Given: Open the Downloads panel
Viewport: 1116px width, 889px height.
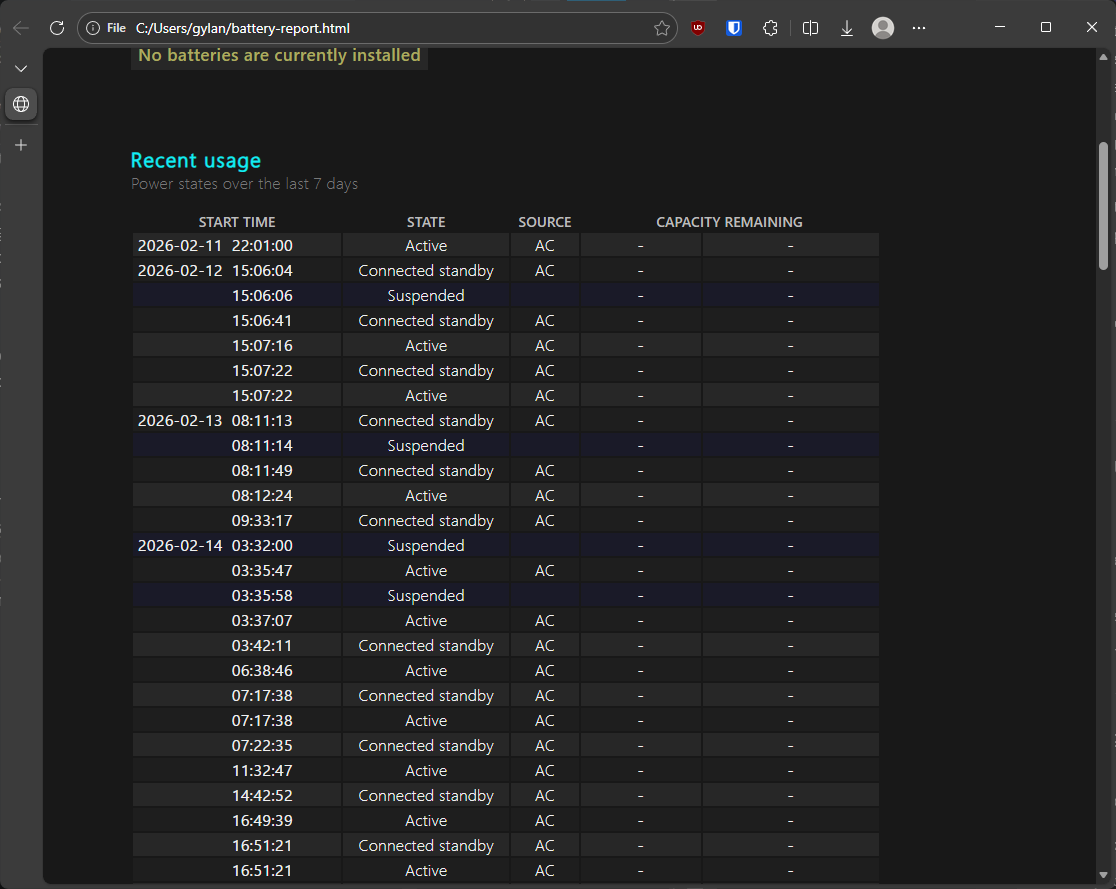Looking at the screenshot, I should (x=846, y=28).
